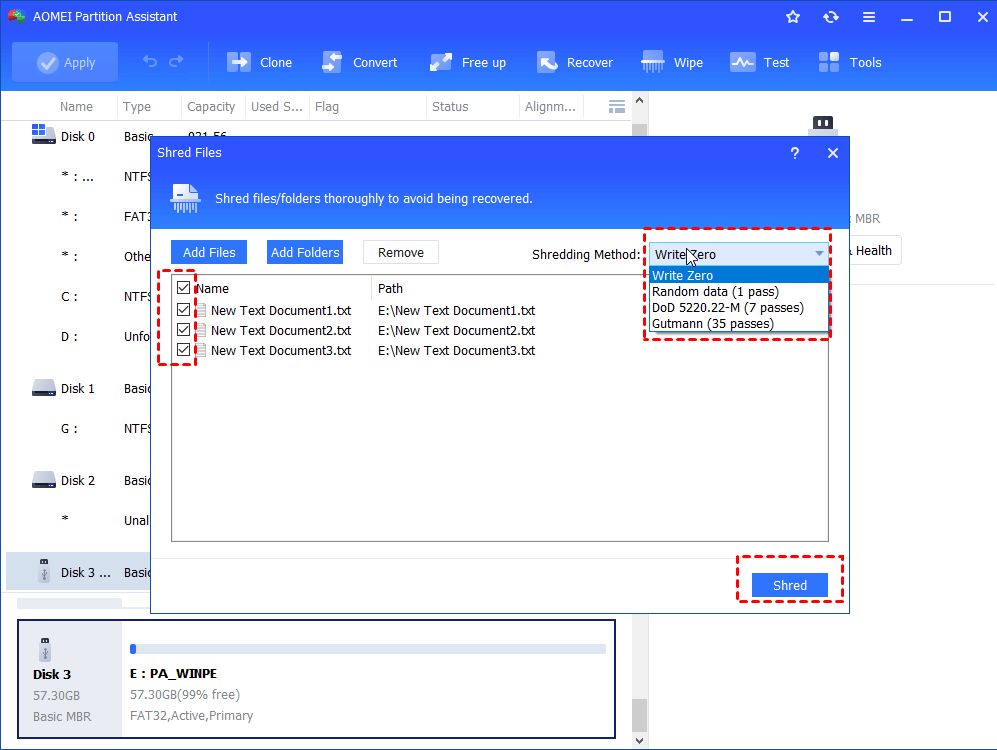Screen dimensions: 997x750
Task: Click the disk list scroll up arrow
Action: [x=640, y=100]
